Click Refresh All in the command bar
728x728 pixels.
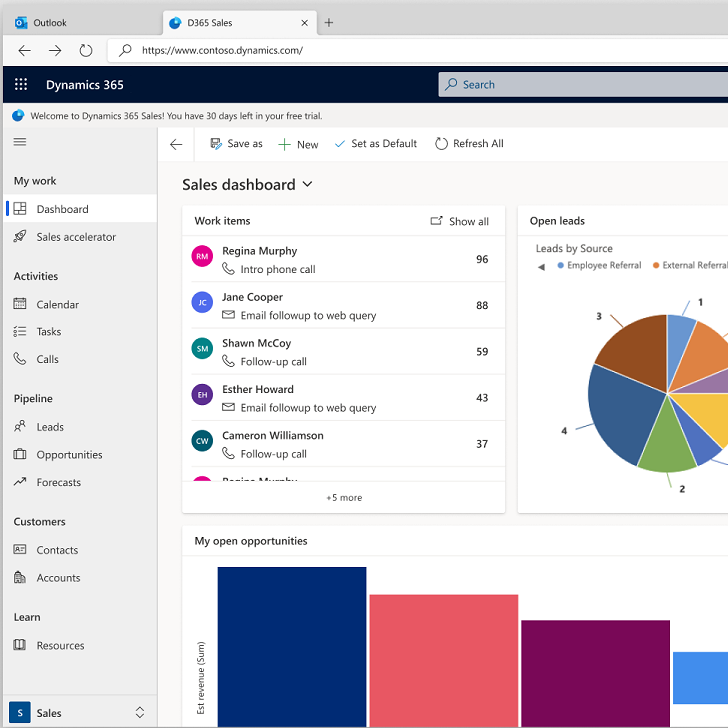tap(469, 144)
